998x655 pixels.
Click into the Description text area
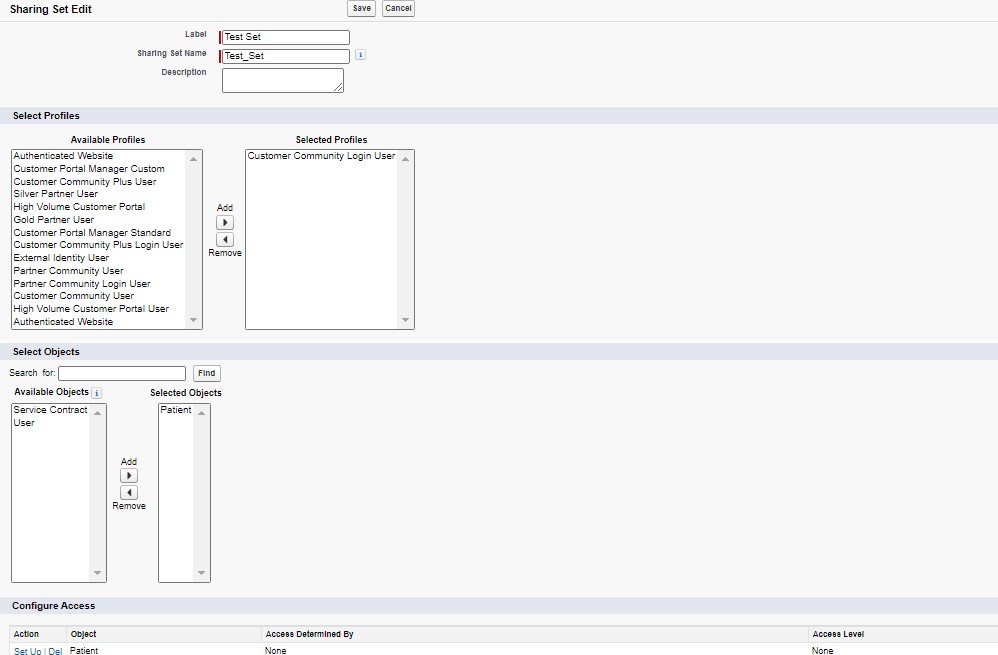coord(282,80)
